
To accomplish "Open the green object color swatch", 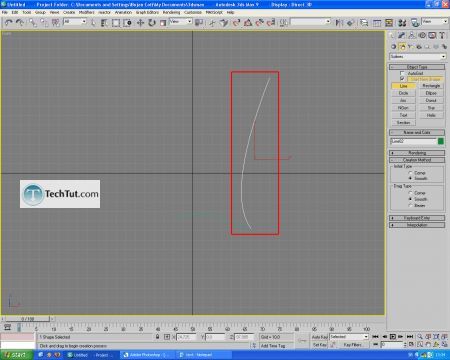I will tap(441, 141).
